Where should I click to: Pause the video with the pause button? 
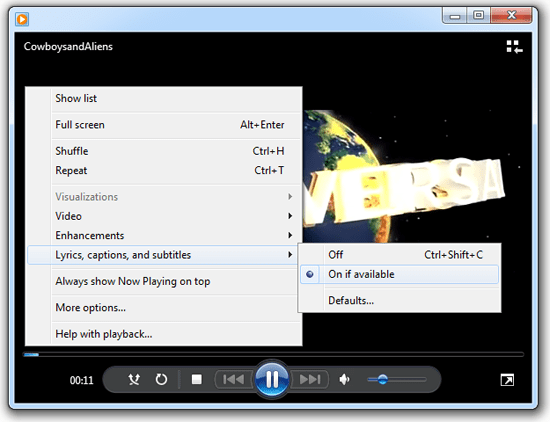(272, 380)
